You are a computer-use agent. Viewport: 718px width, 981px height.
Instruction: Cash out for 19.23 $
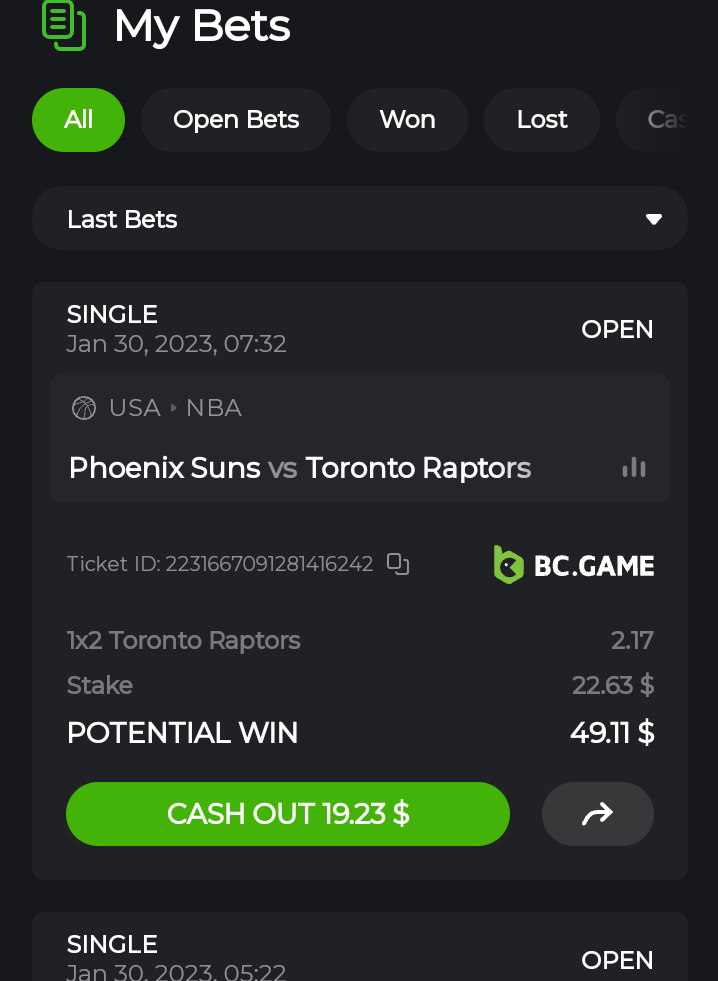pyautogui.click(x=288, y=814)
